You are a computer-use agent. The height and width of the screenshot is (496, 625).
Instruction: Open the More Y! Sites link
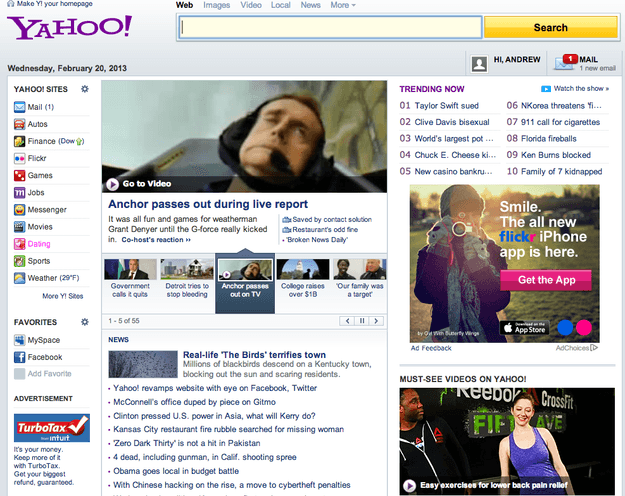(x=63, y=296)
